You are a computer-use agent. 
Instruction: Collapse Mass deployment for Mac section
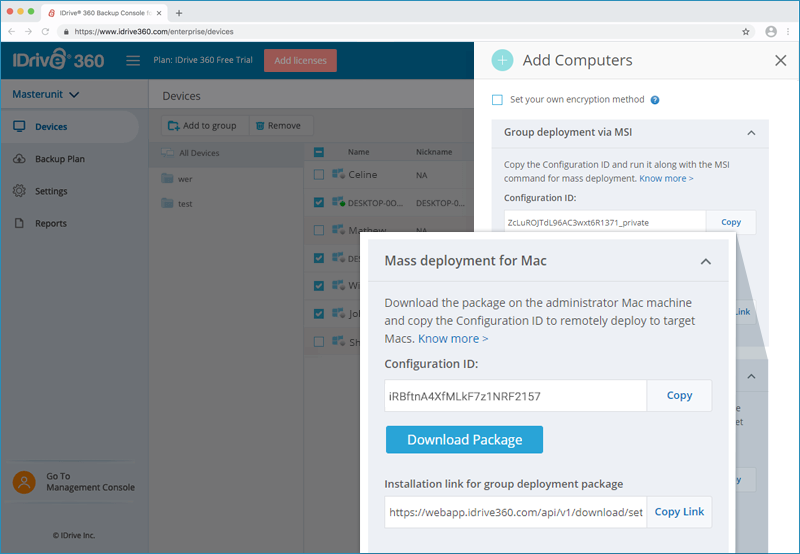pos(706,261)
